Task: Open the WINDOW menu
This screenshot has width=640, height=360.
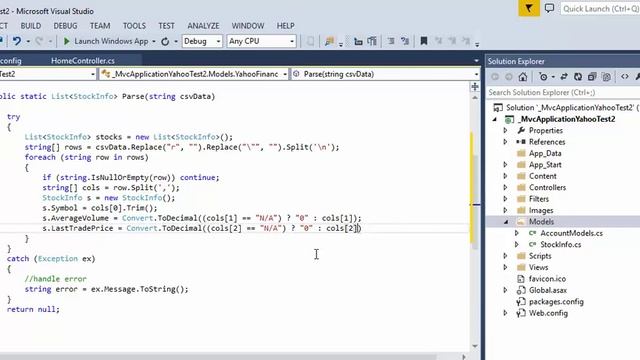Action: tap(248, 26)
